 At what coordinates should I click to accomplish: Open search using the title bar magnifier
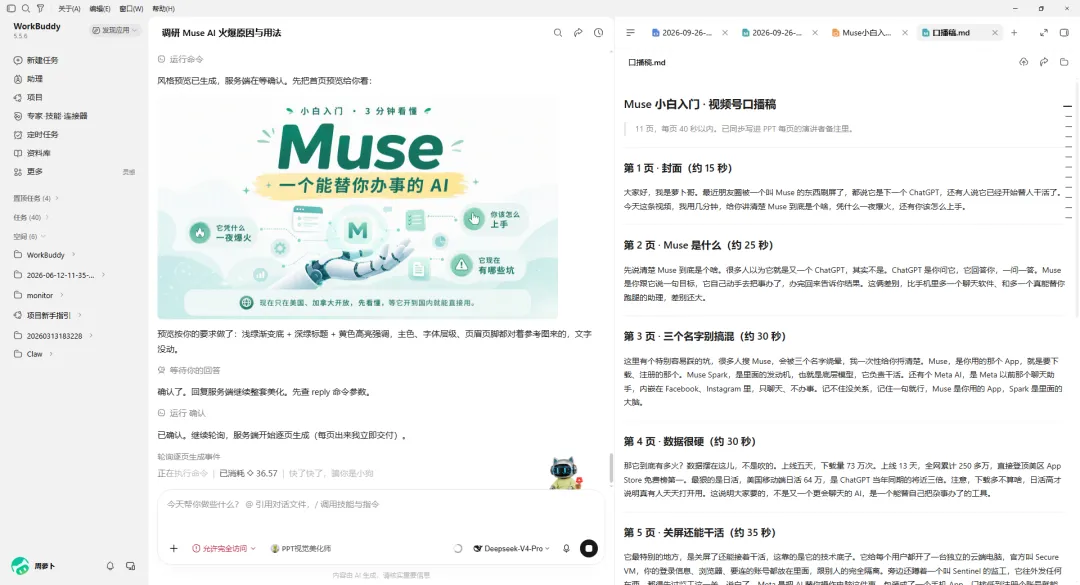click(x=25, y=8)
